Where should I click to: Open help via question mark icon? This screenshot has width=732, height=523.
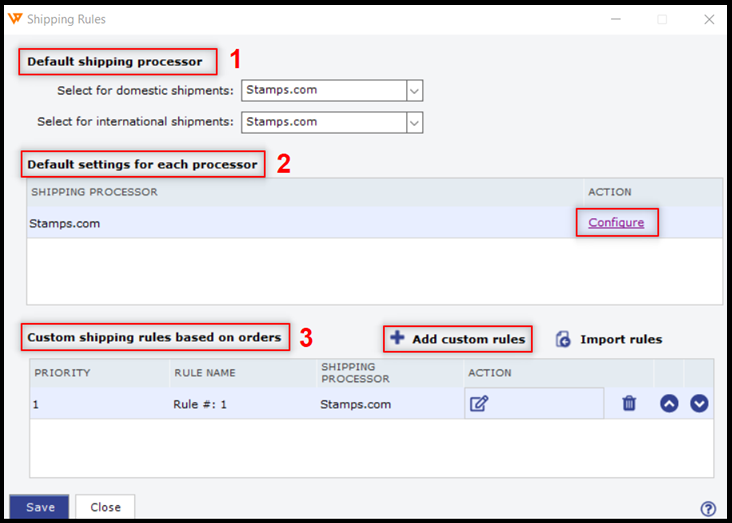pos(709,508)
